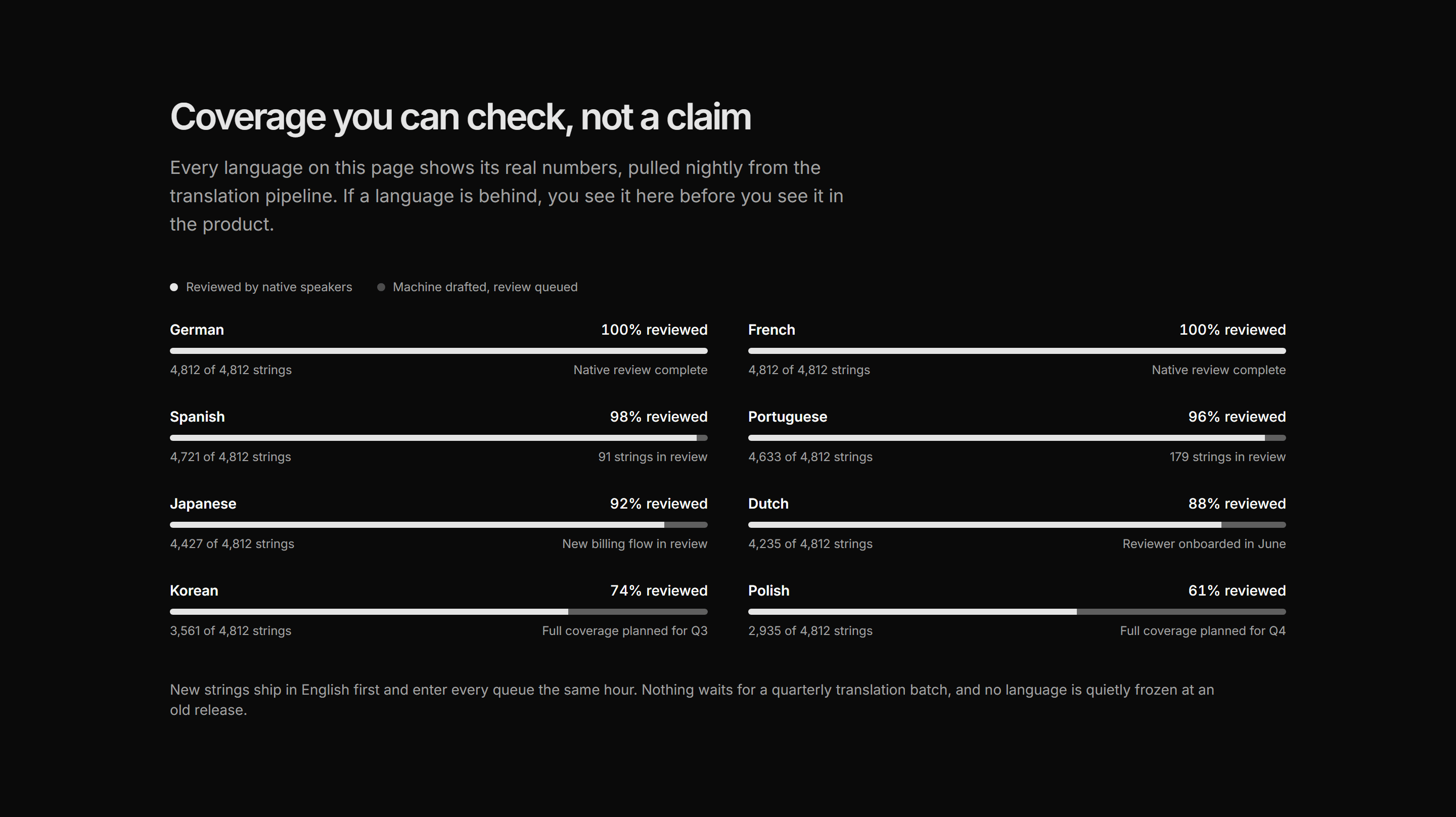Click '4,235 of 4,812 strings'
Image resolution: width=1456 pixels, height=817 pixels.
pos(810,544)
